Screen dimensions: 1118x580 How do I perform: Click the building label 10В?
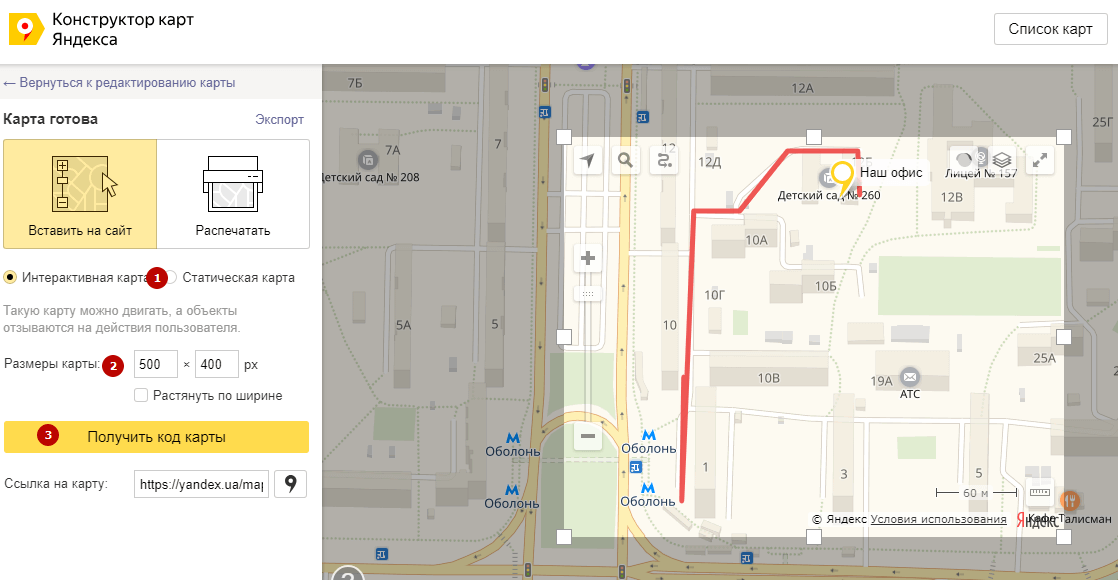(x=769, y=379)
